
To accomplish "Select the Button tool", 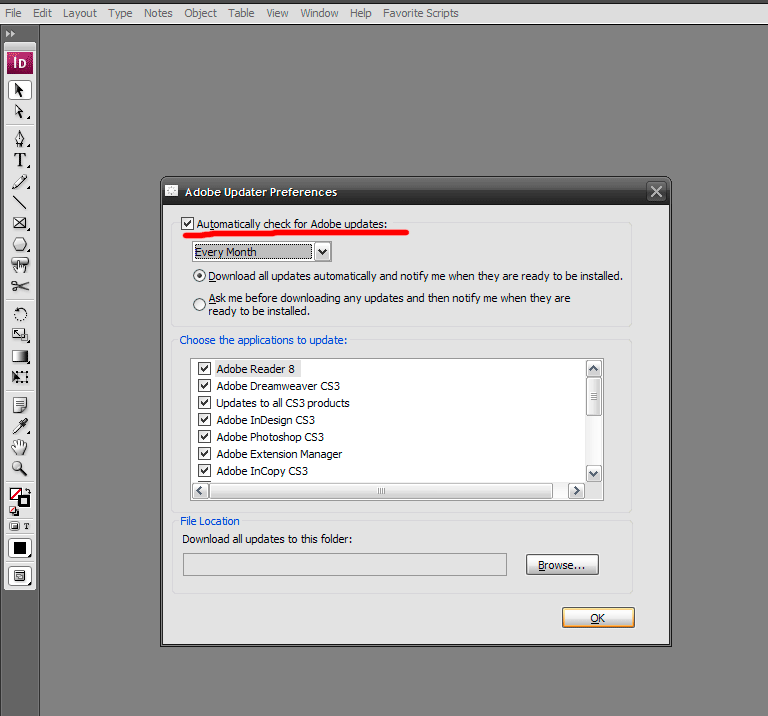I will [20, 265].
